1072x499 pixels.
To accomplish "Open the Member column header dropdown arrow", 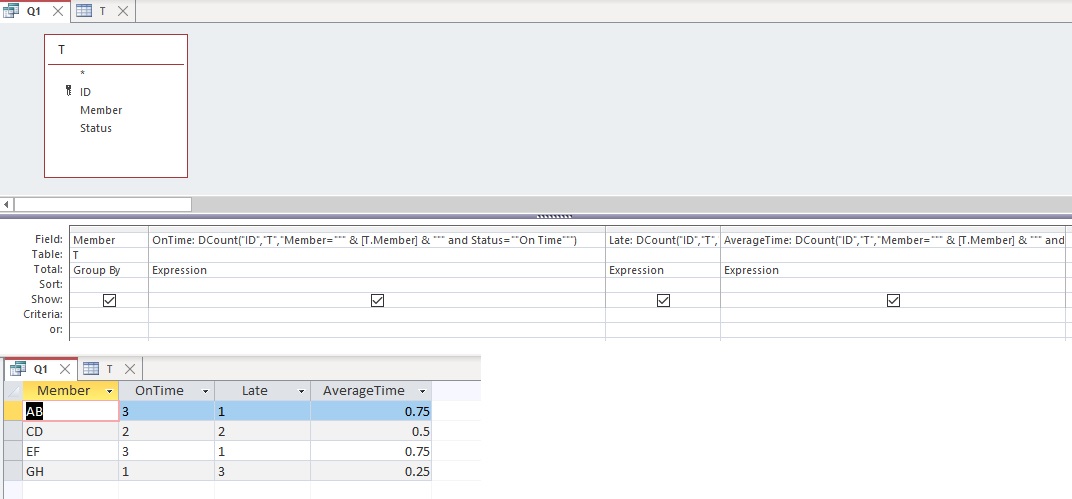I will [x=108, y=391].
